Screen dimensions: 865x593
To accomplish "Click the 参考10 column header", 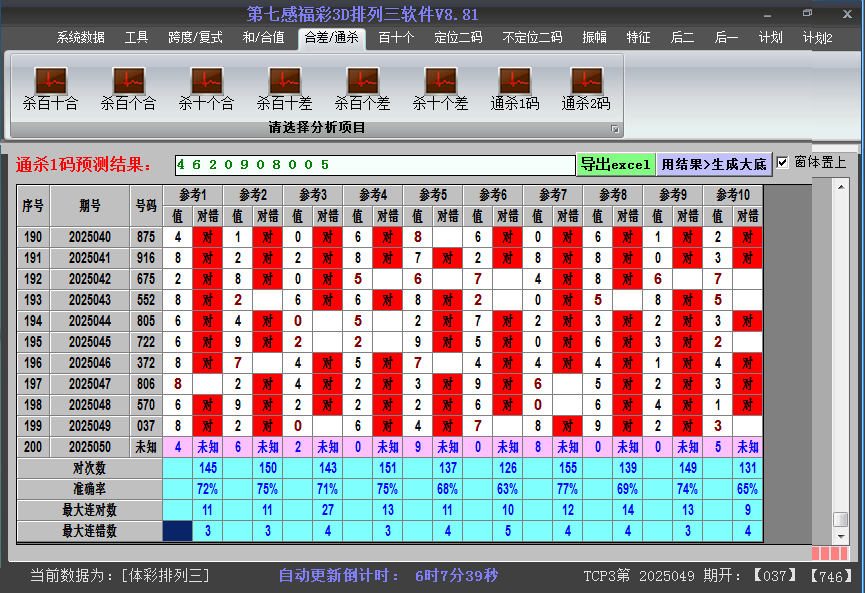I will 733,195.
